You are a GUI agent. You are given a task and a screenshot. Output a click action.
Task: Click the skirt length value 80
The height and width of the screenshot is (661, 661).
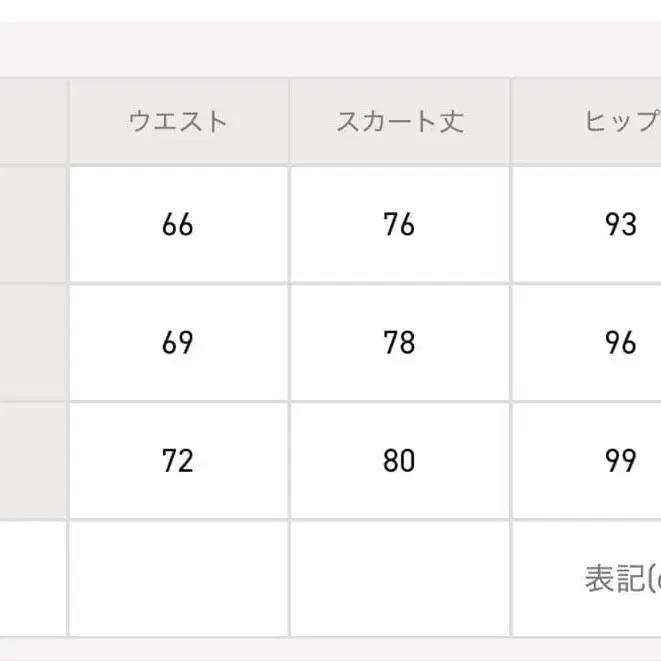400,461
